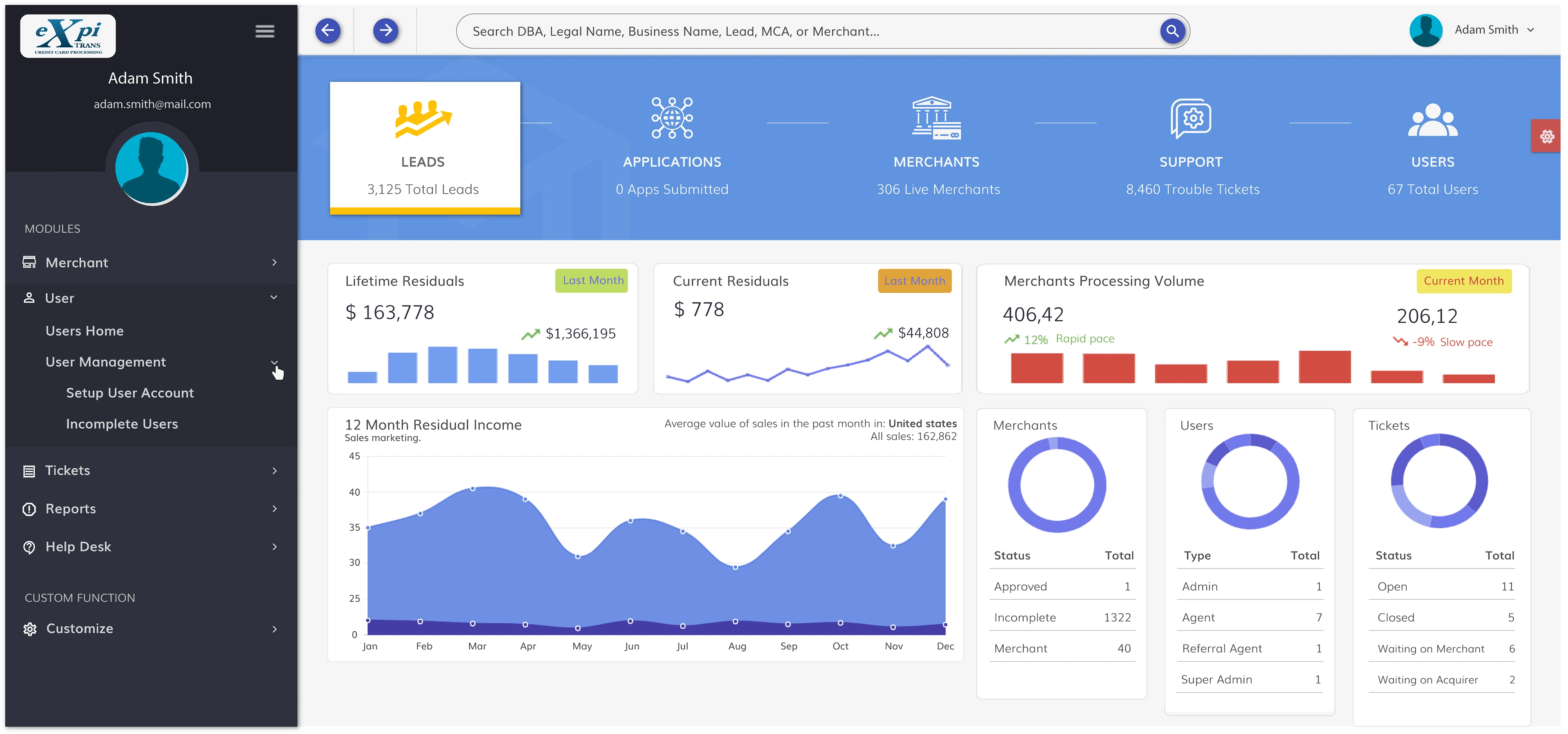Click the Closed tickets row
The image size is (1568, 734).
coord(1441,617)
